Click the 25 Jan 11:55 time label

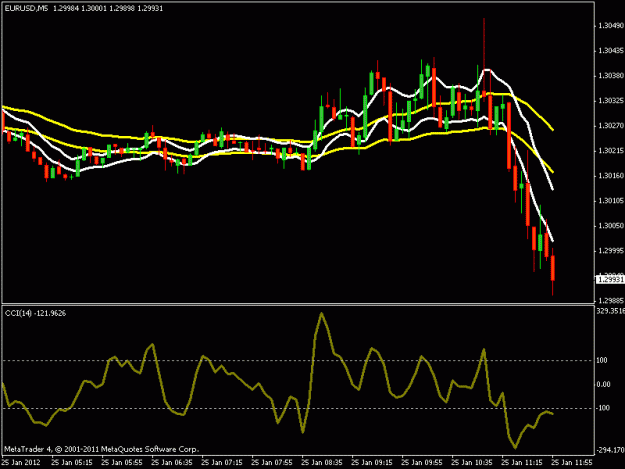coord(572,463)
